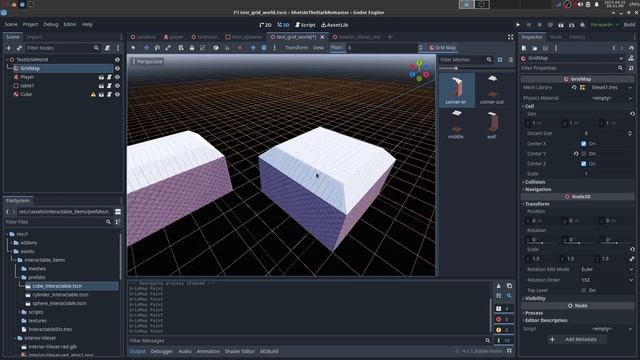The height and width of the screenshot is (360, 640).
Task: Click the warning icon on Cube node
Action: coord(93,94)
